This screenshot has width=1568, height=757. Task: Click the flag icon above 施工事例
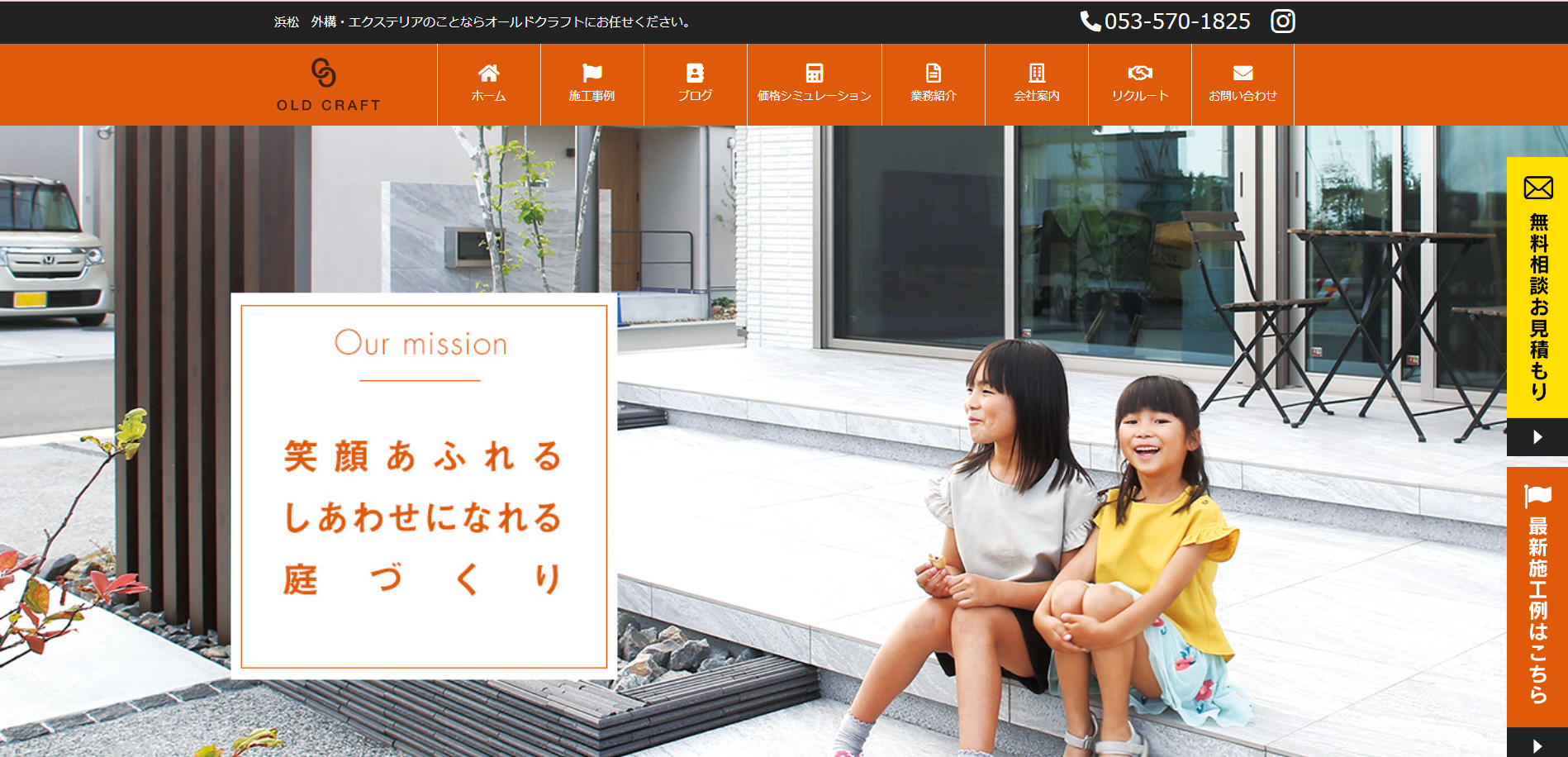592,73
